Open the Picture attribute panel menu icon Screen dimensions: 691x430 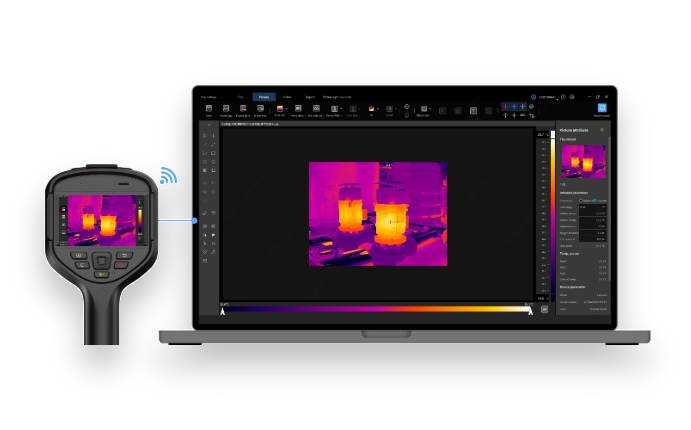602,130
